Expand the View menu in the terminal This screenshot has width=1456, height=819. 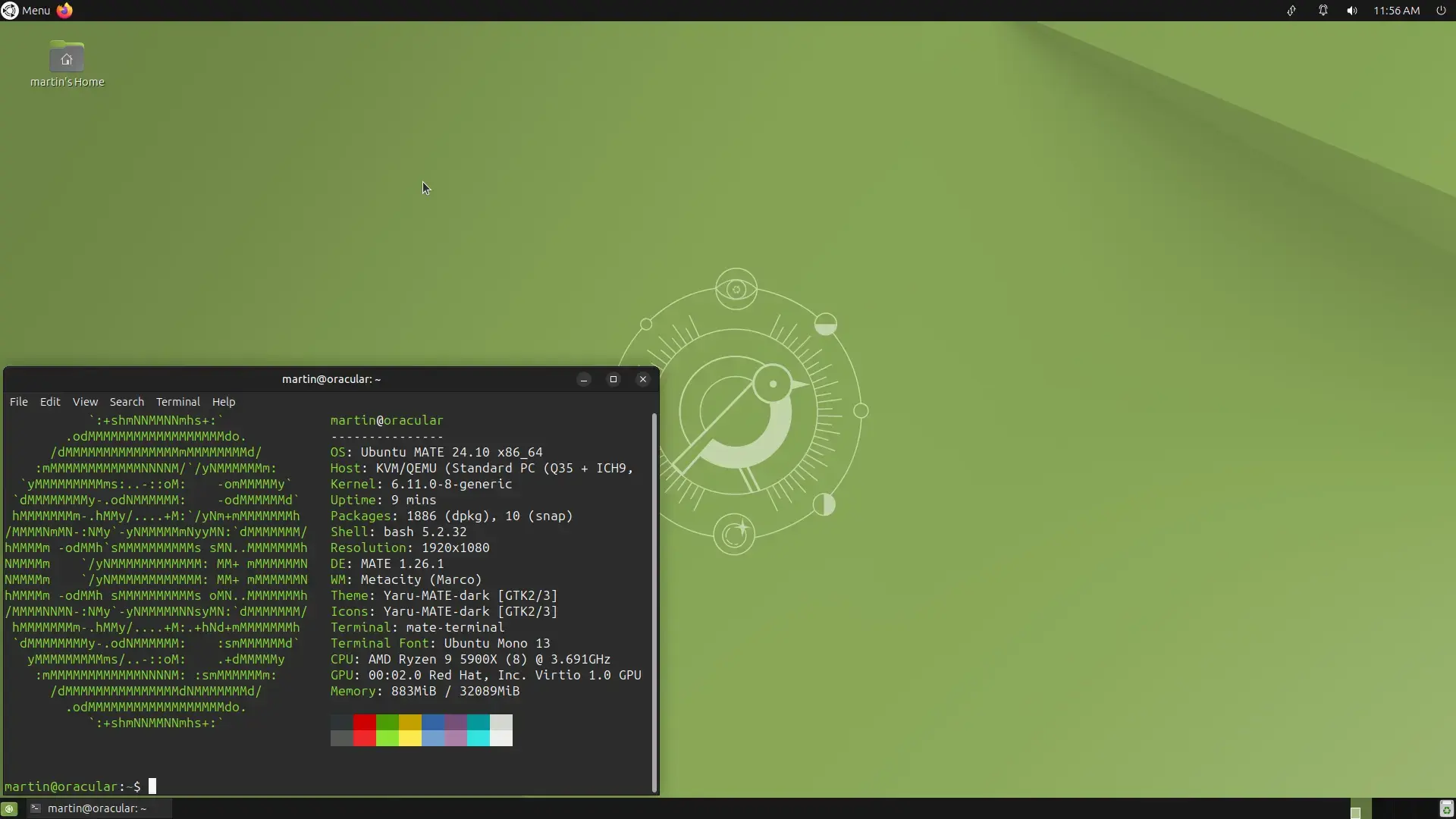pyautogui.click(x=85, y=402)
